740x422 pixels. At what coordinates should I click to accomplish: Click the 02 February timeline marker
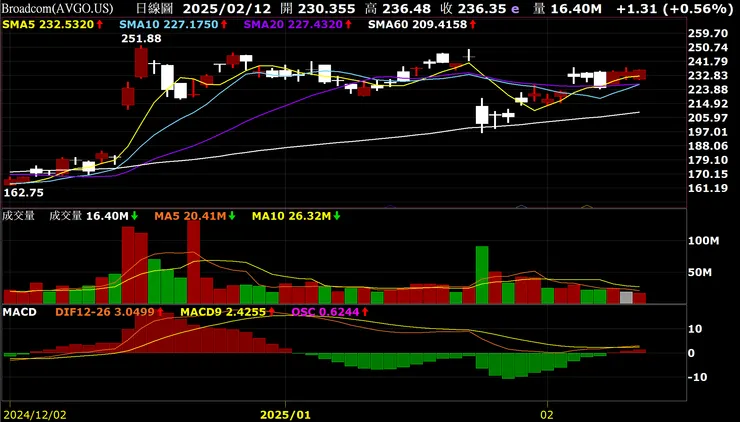pyautogui.click(x=547, y=415)
